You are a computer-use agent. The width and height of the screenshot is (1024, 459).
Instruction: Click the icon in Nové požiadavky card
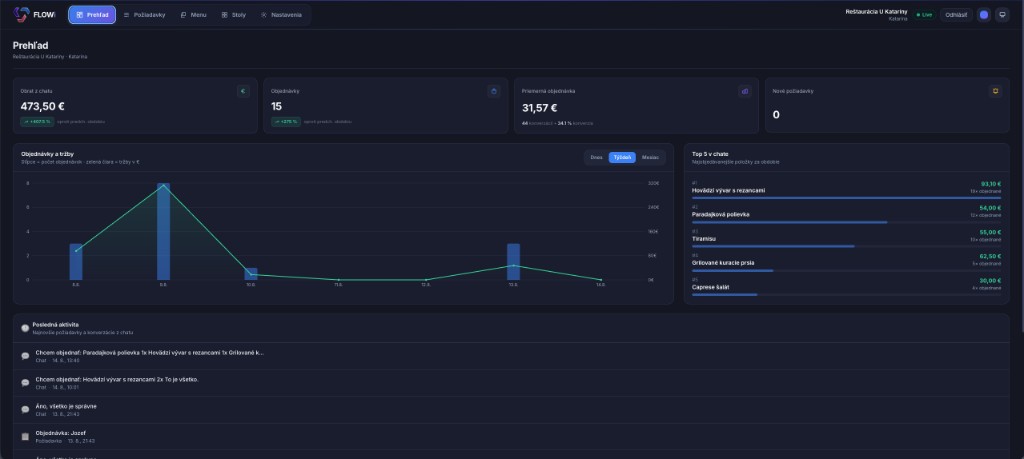pyautogui.click(x=995, y=91)
